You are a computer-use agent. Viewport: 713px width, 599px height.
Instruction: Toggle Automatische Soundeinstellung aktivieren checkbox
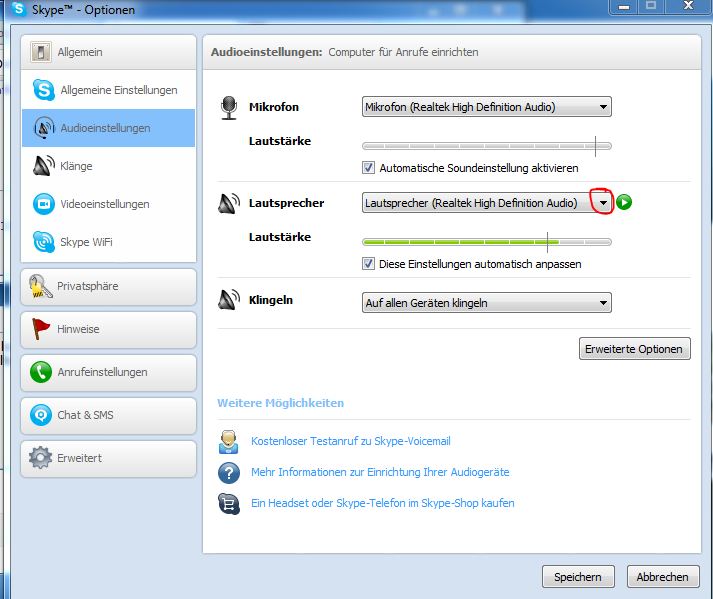368,168
